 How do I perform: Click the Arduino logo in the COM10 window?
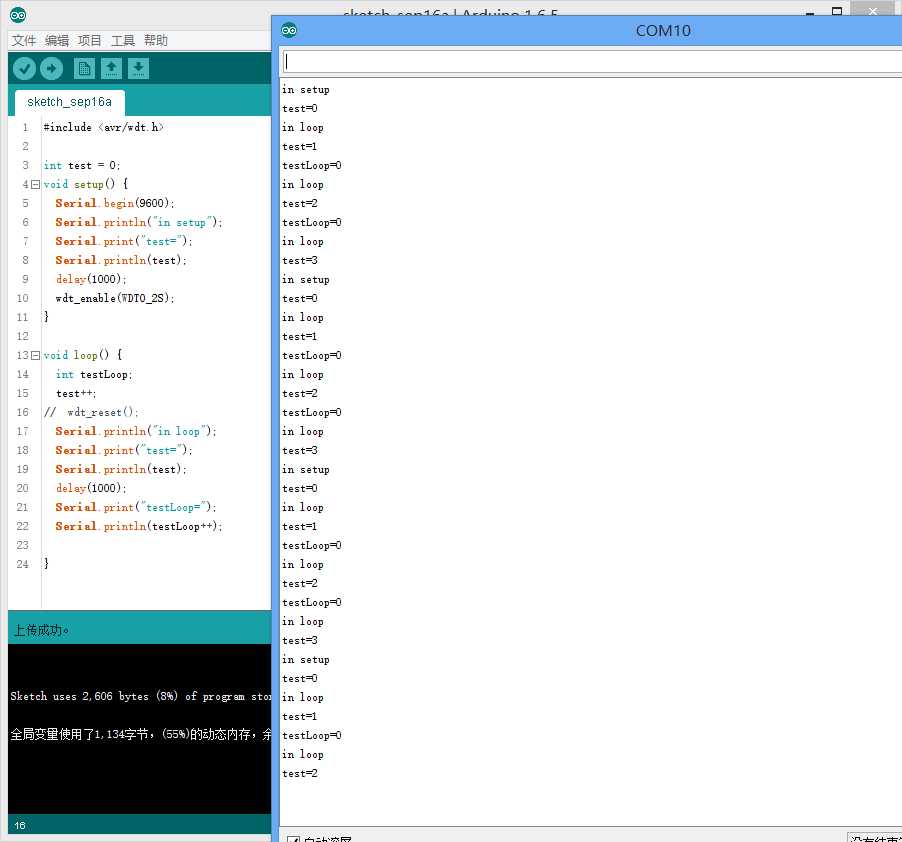click(x=289, y=30)
